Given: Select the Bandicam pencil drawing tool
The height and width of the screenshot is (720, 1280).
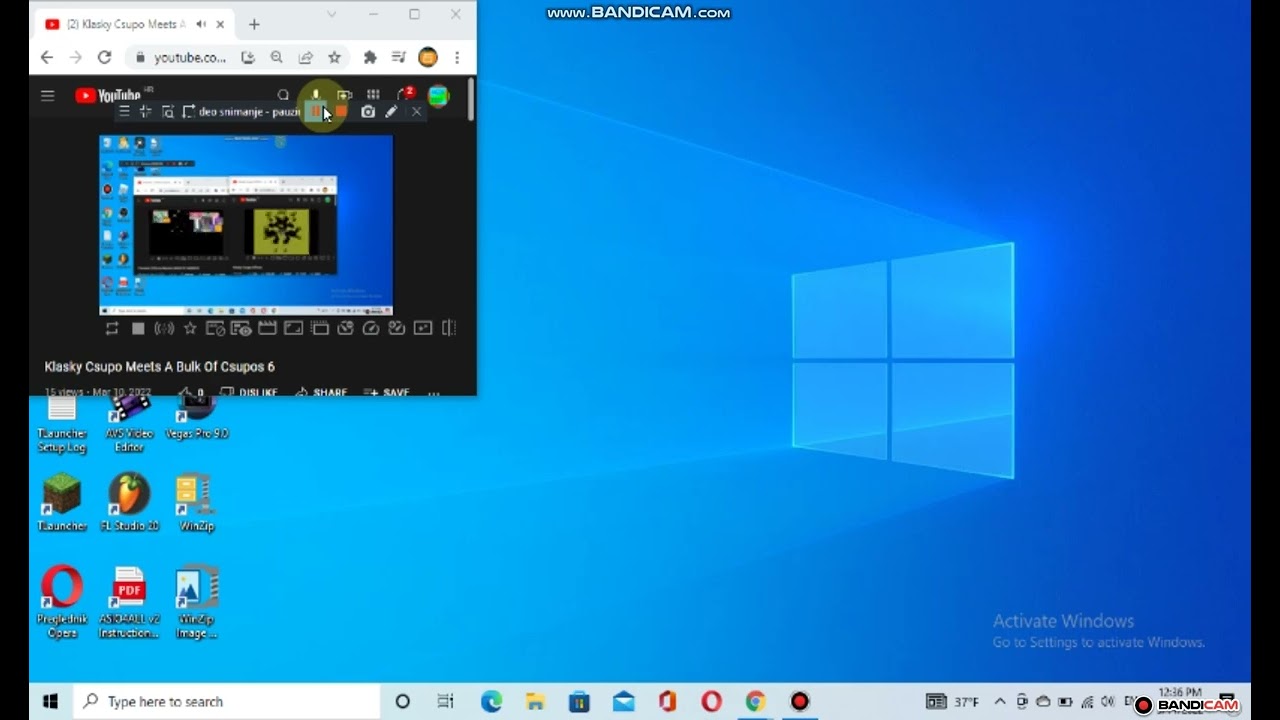Looking at the screenshot, I should (392, 112).
